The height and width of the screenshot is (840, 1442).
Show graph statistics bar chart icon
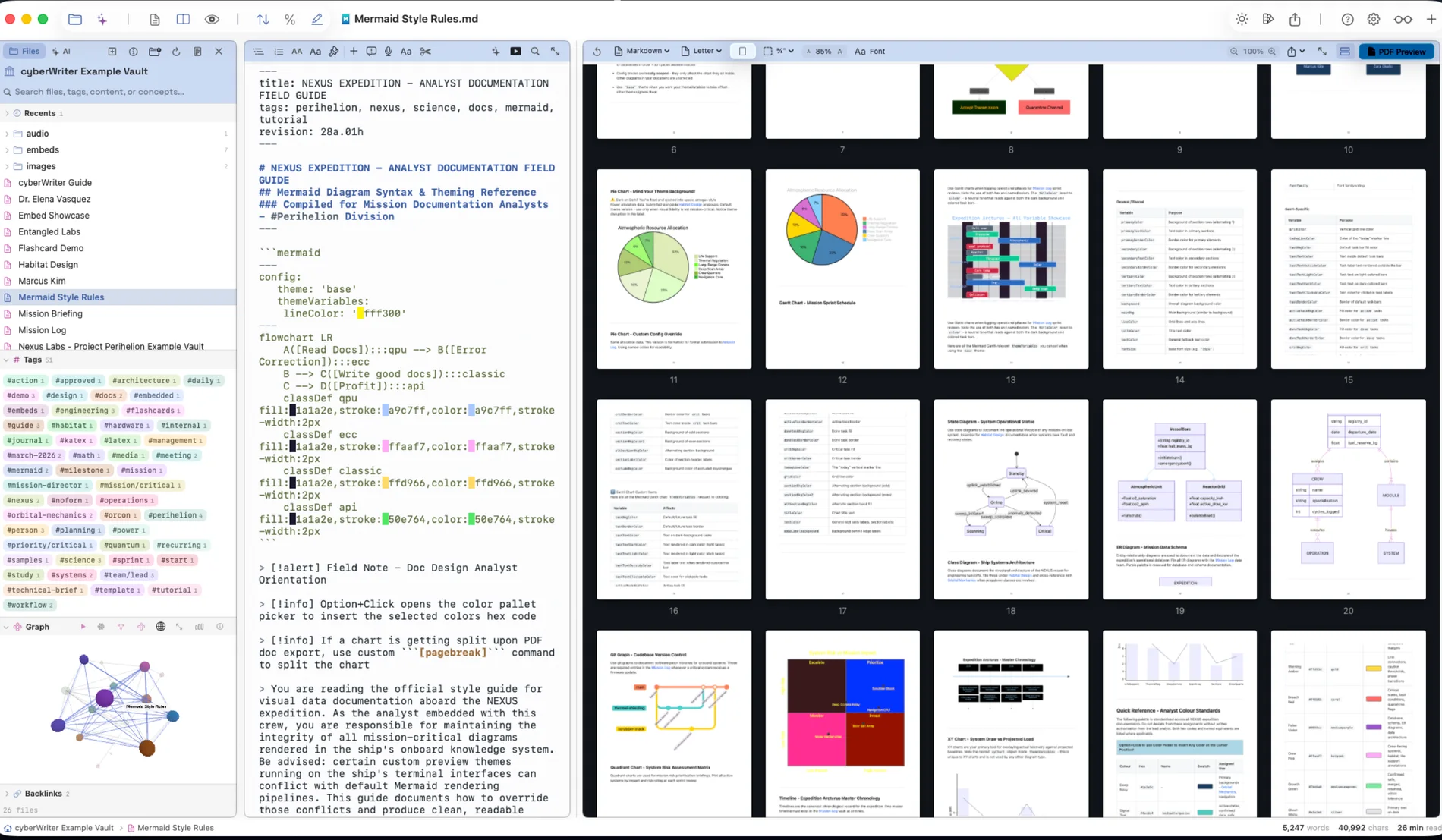200,627
